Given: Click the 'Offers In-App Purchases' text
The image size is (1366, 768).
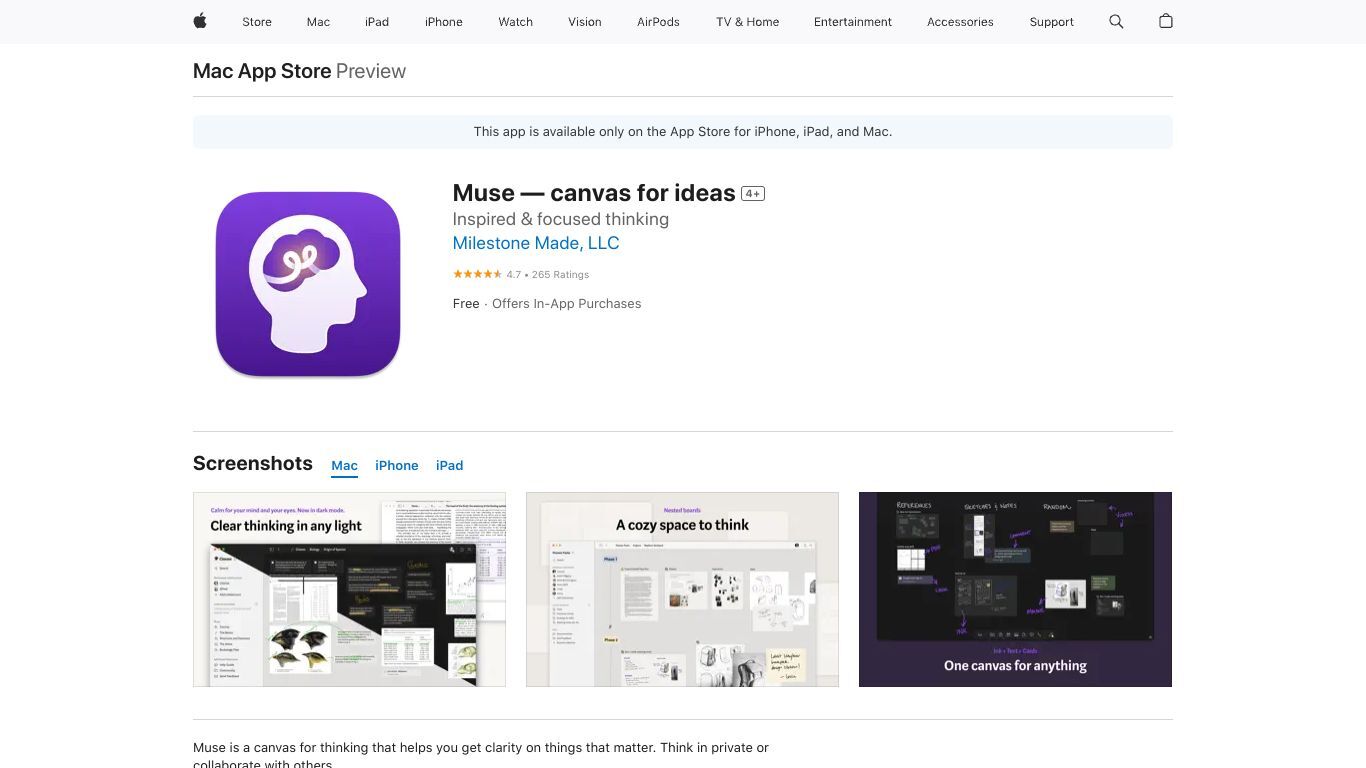Looking at the screenshot, I should click(x=567, y=304).
